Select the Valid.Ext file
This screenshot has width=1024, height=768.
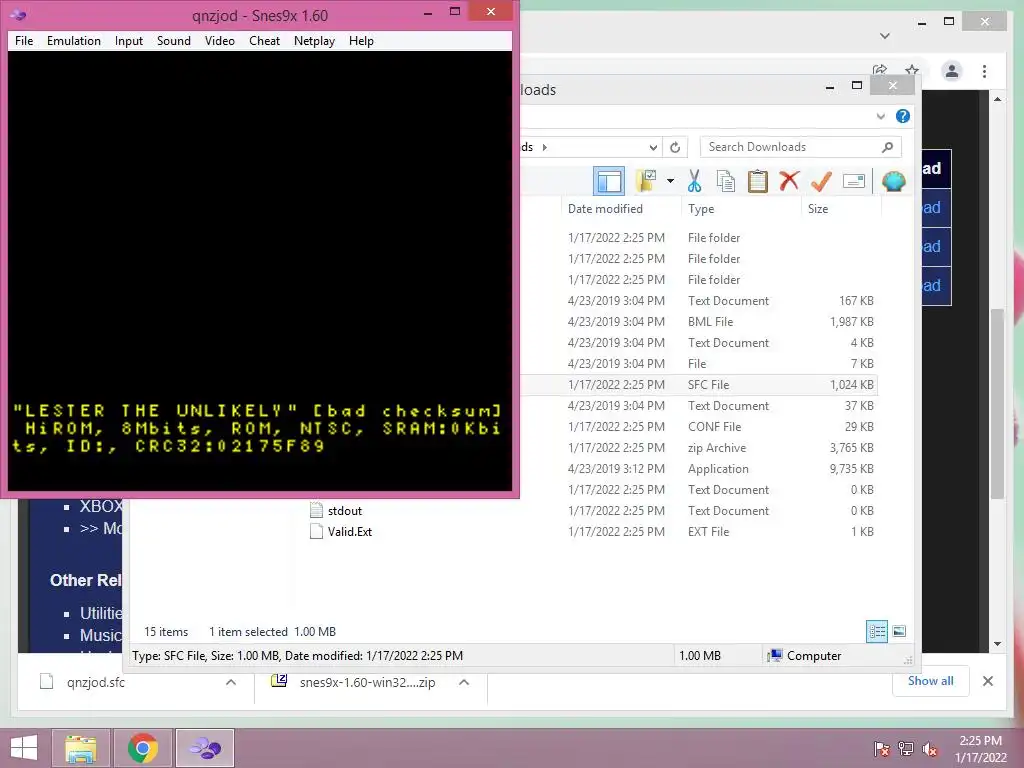[350, 532]
